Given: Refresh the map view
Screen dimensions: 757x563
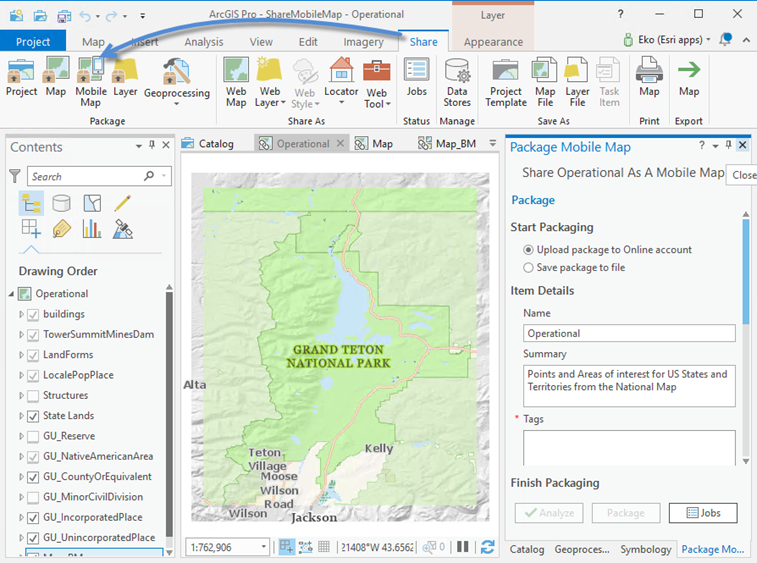Looking at the screenshot, I should (487, 547).
